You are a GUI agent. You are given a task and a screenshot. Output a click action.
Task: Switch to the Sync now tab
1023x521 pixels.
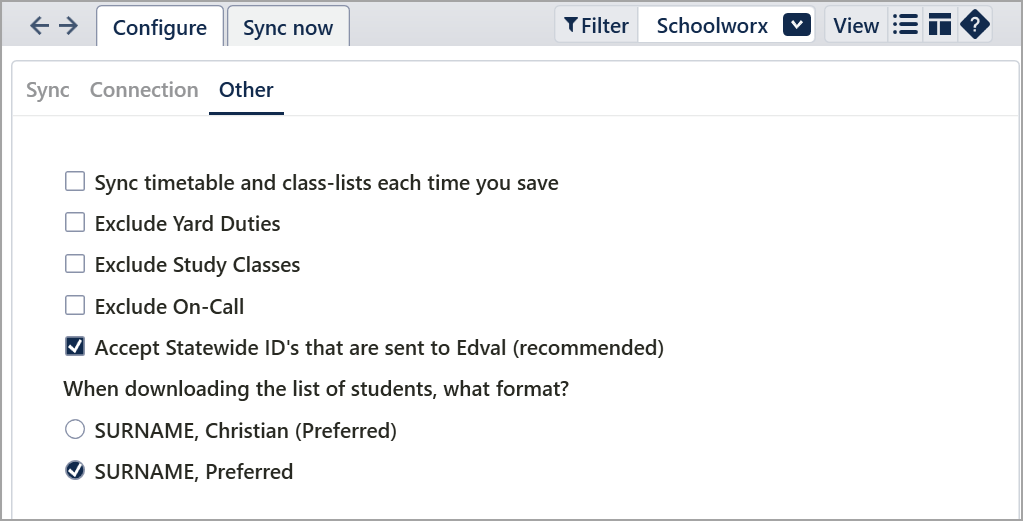(x=288, y=28)
